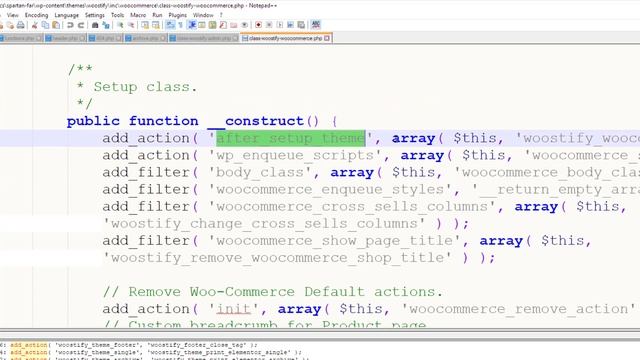640x360 pixels.
Task: Click the Cut scissors icon
Action: [35, 25]
